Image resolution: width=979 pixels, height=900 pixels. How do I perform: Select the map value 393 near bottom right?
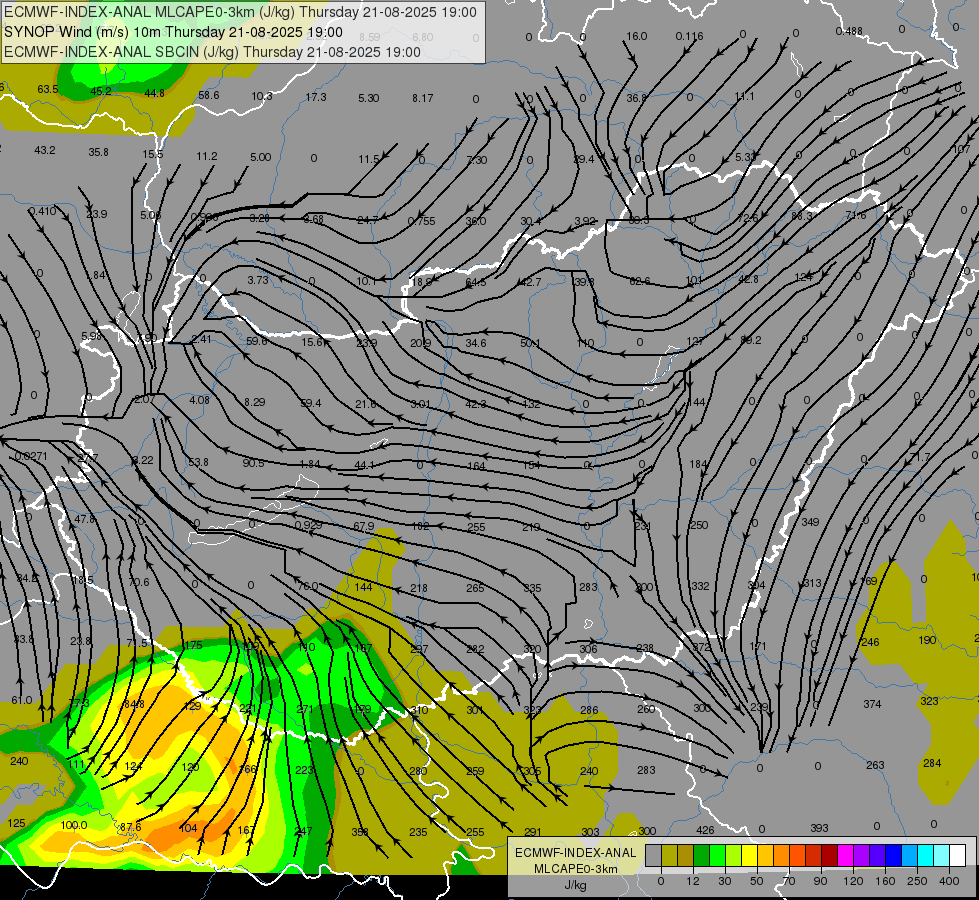point(819,828)
